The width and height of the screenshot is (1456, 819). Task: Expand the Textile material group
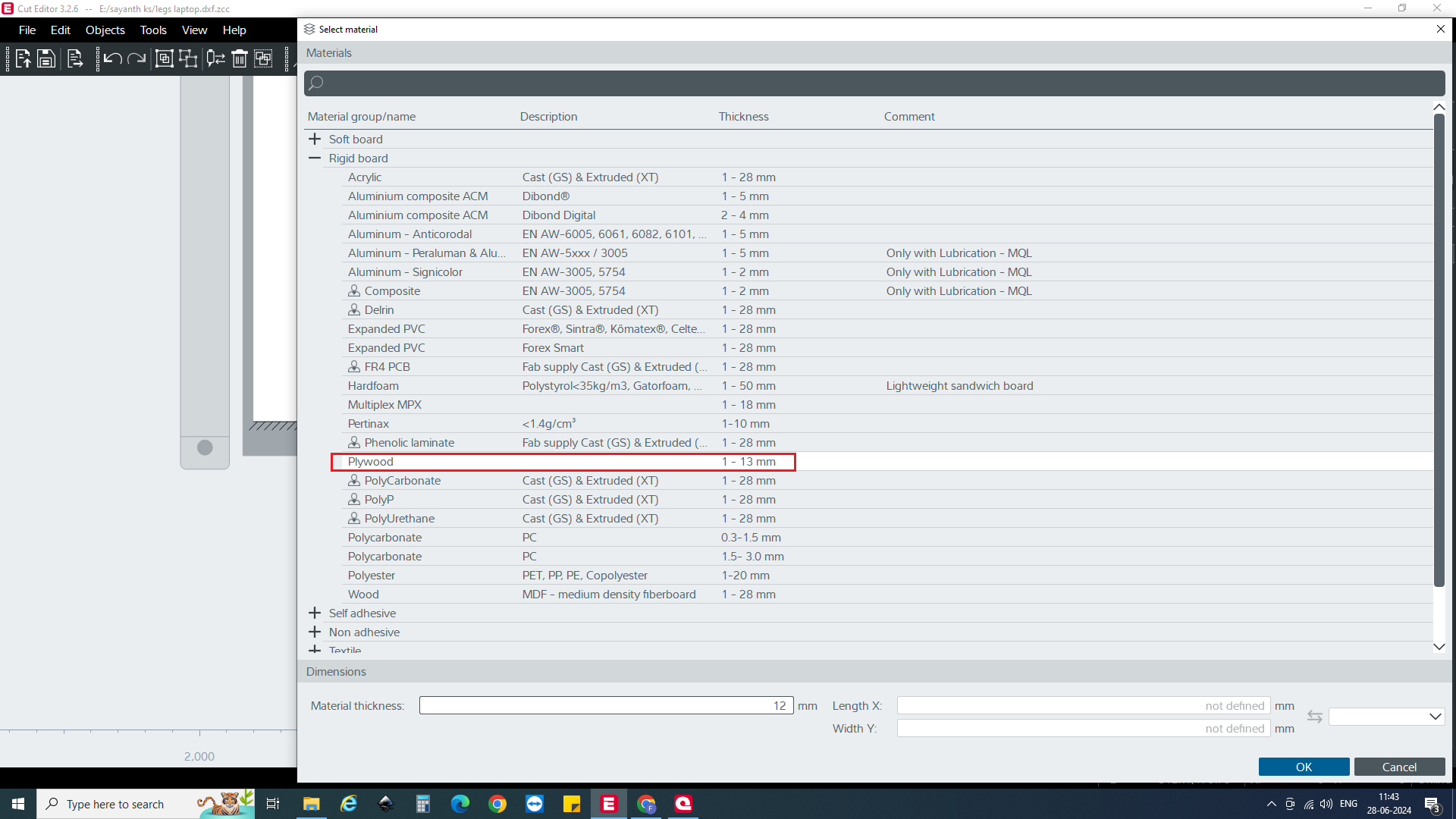(315, 650)
